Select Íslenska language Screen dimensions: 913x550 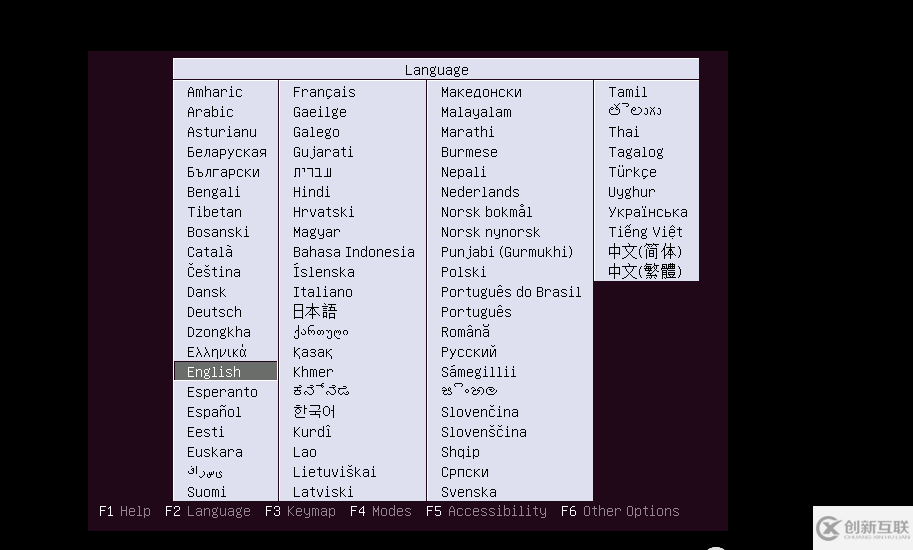pos(323,272)
